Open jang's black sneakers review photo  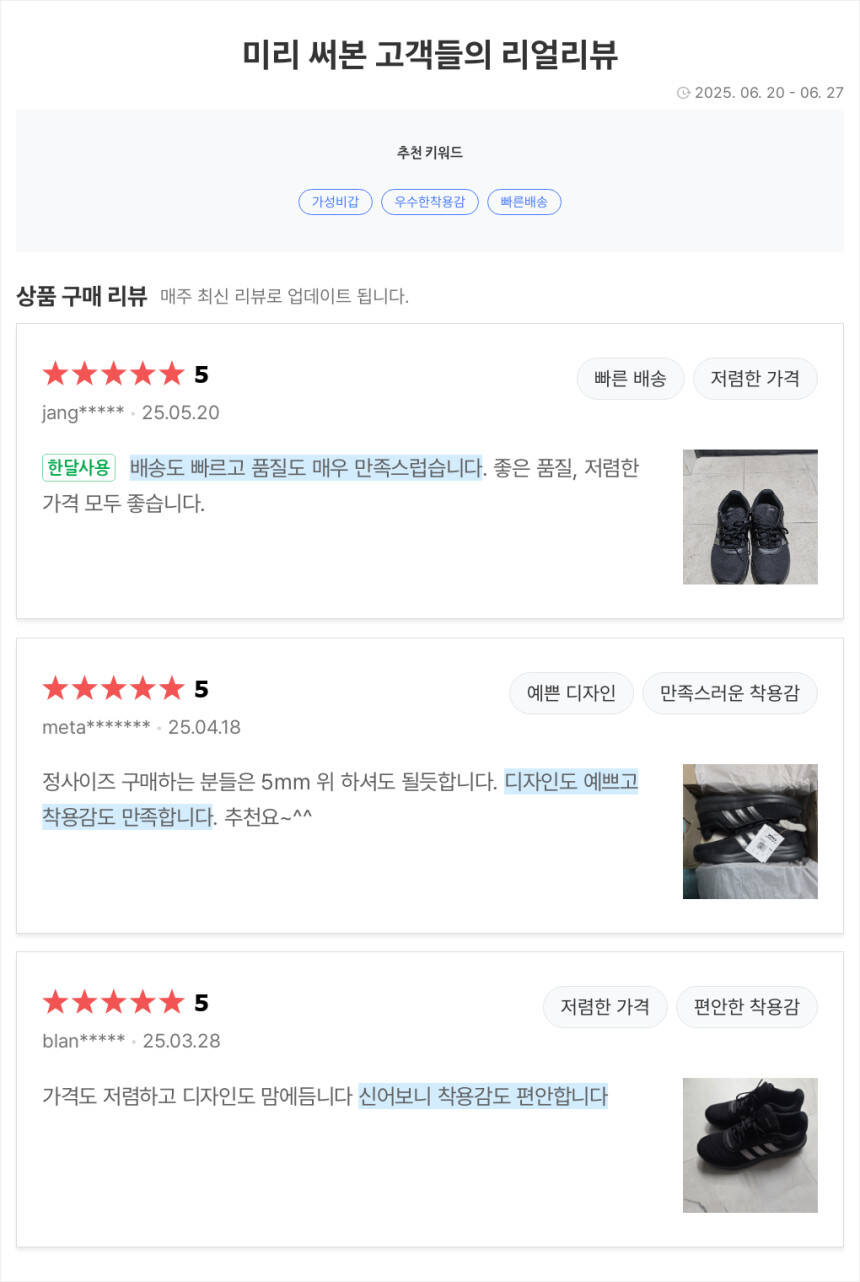[750, 517]
